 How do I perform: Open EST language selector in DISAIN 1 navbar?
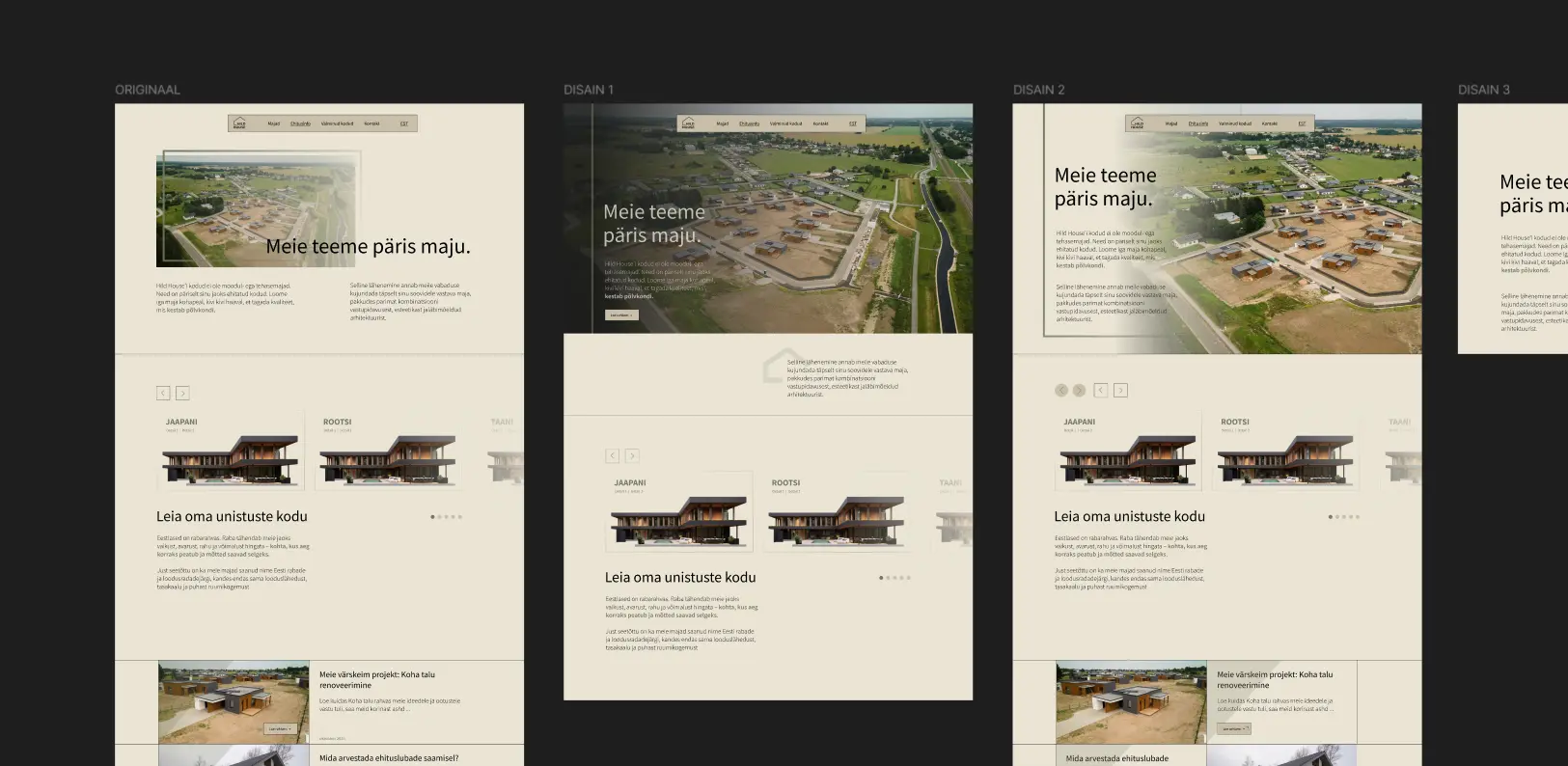(x=853, y=123)
